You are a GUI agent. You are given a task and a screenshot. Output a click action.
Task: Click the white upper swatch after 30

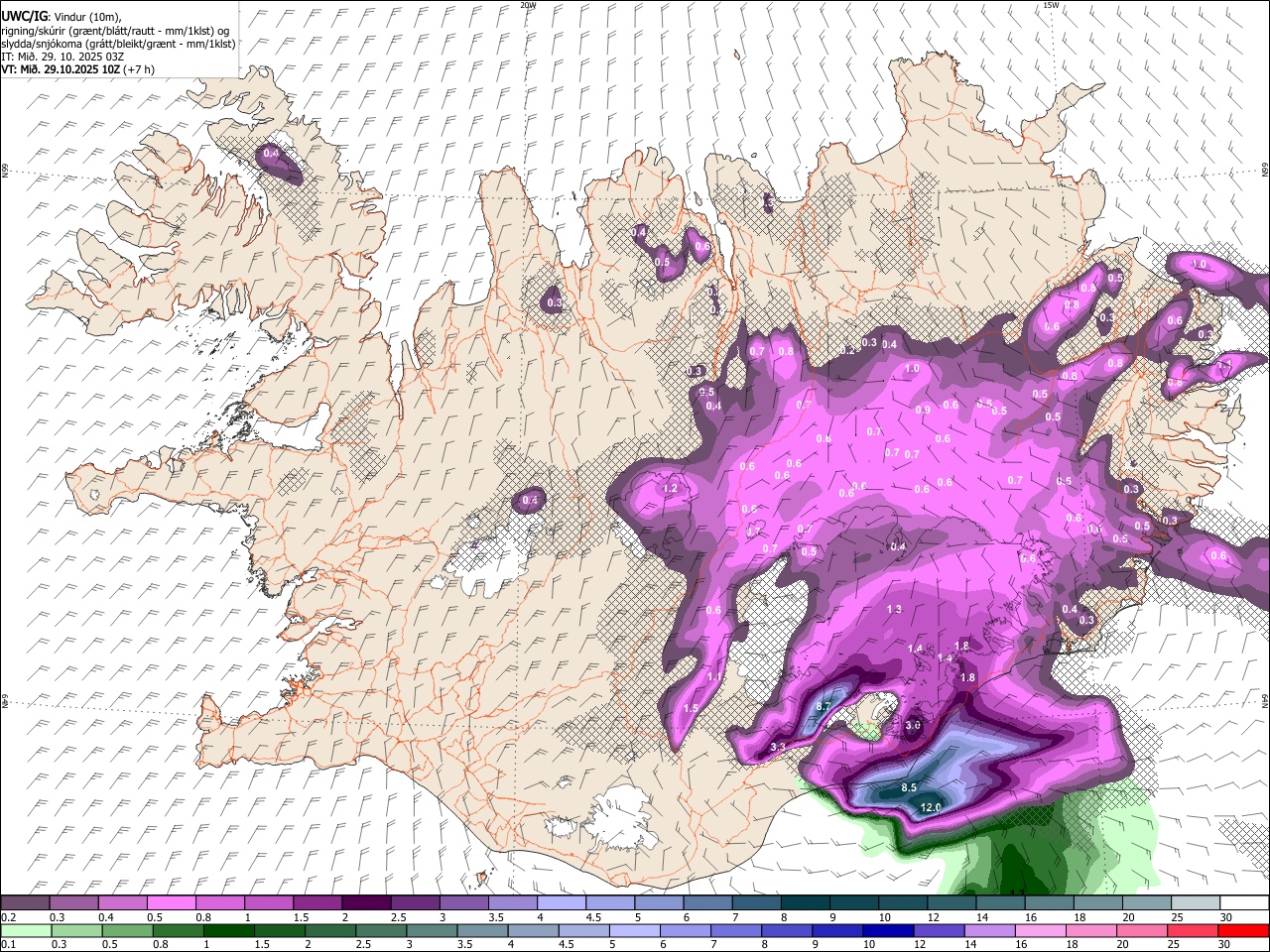(1244, 903)
